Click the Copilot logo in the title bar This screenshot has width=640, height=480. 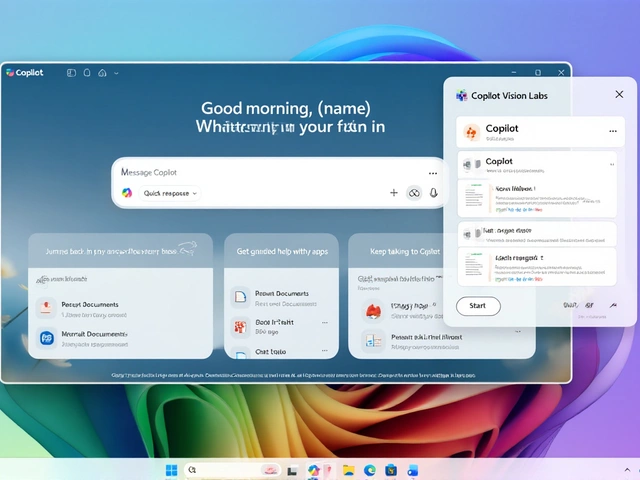pos(10,73)
